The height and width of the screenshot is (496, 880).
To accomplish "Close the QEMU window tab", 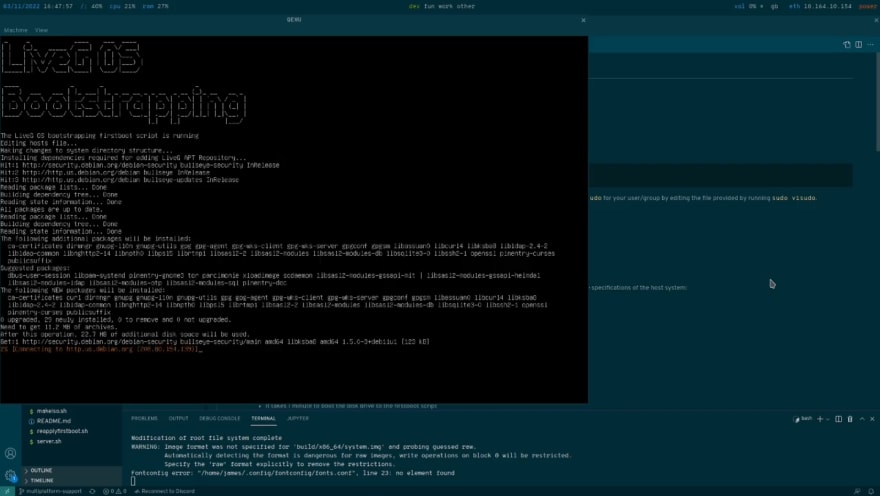I will click(583, 20).
